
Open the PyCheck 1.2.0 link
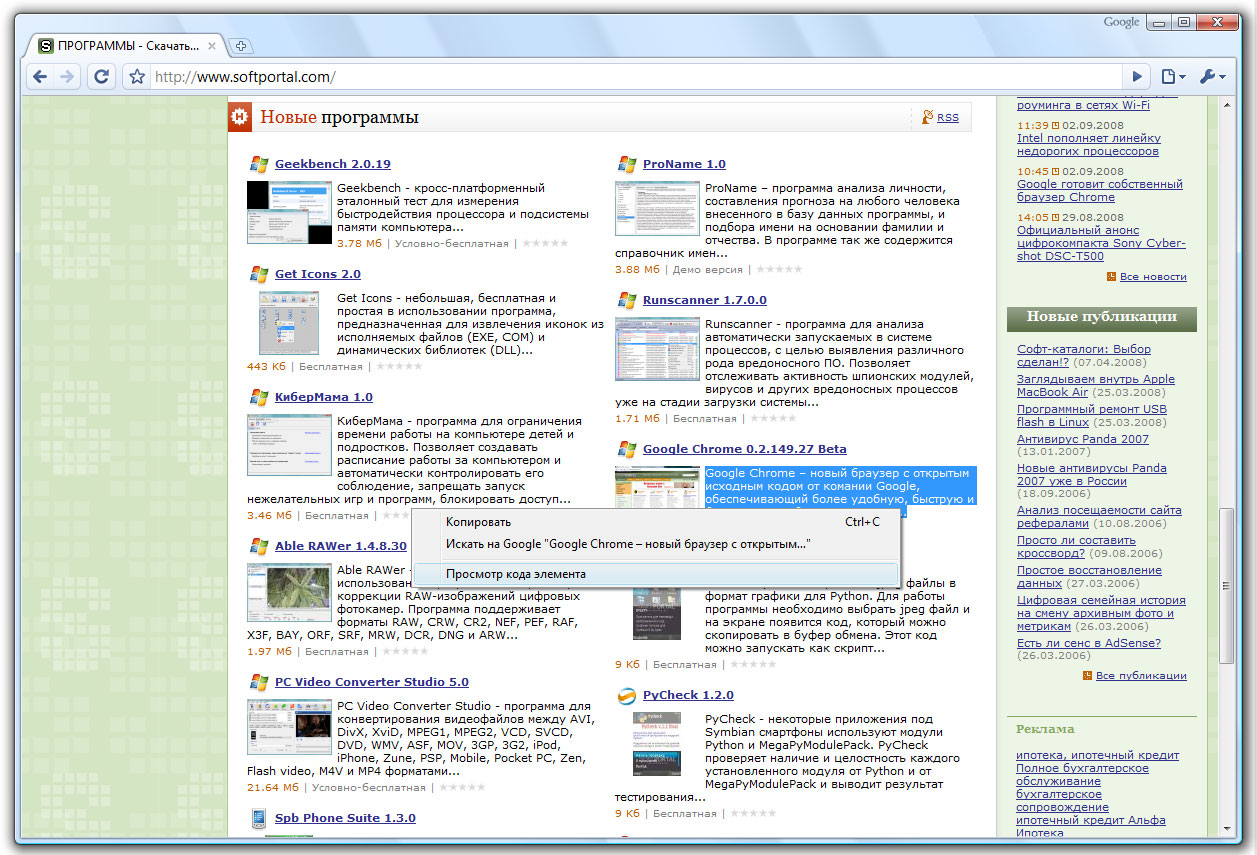(x=688, y=695)
